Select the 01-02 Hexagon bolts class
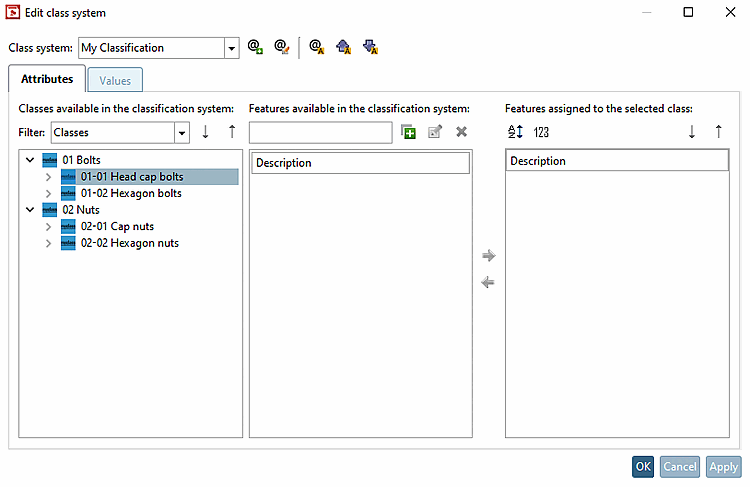The height and width of the screenshot is (487, 750). tap(131, 193)
